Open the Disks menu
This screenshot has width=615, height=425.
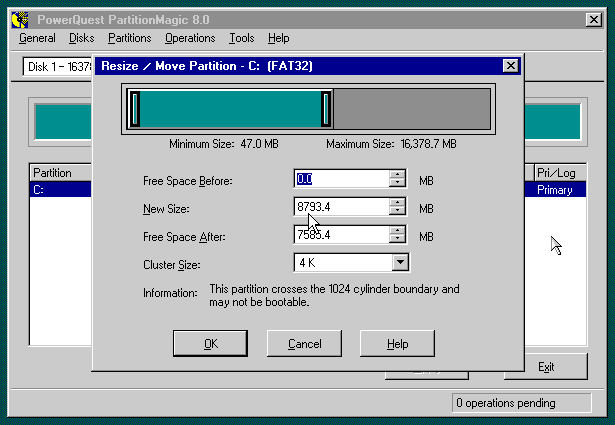[82, 38]
